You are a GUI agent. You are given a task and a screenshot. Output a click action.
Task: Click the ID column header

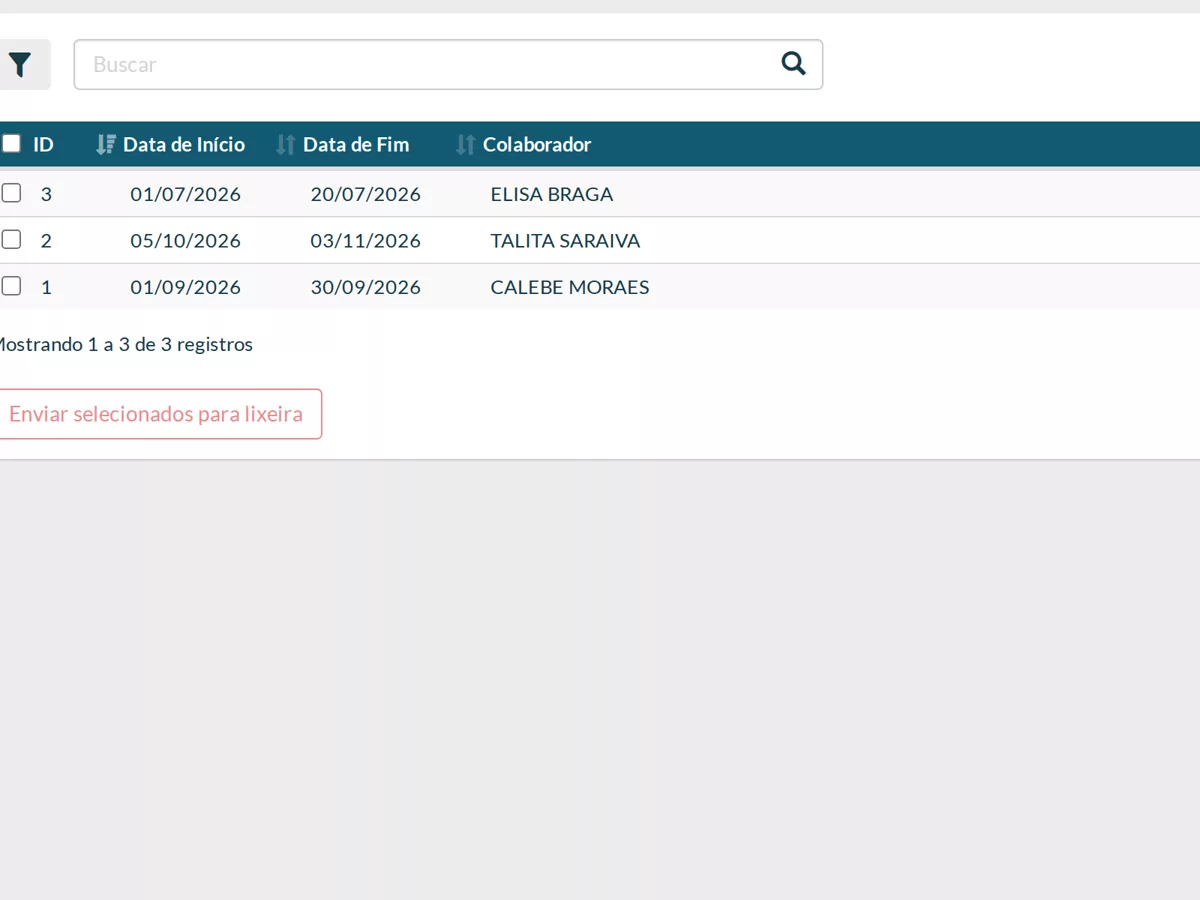coord(43,145)
